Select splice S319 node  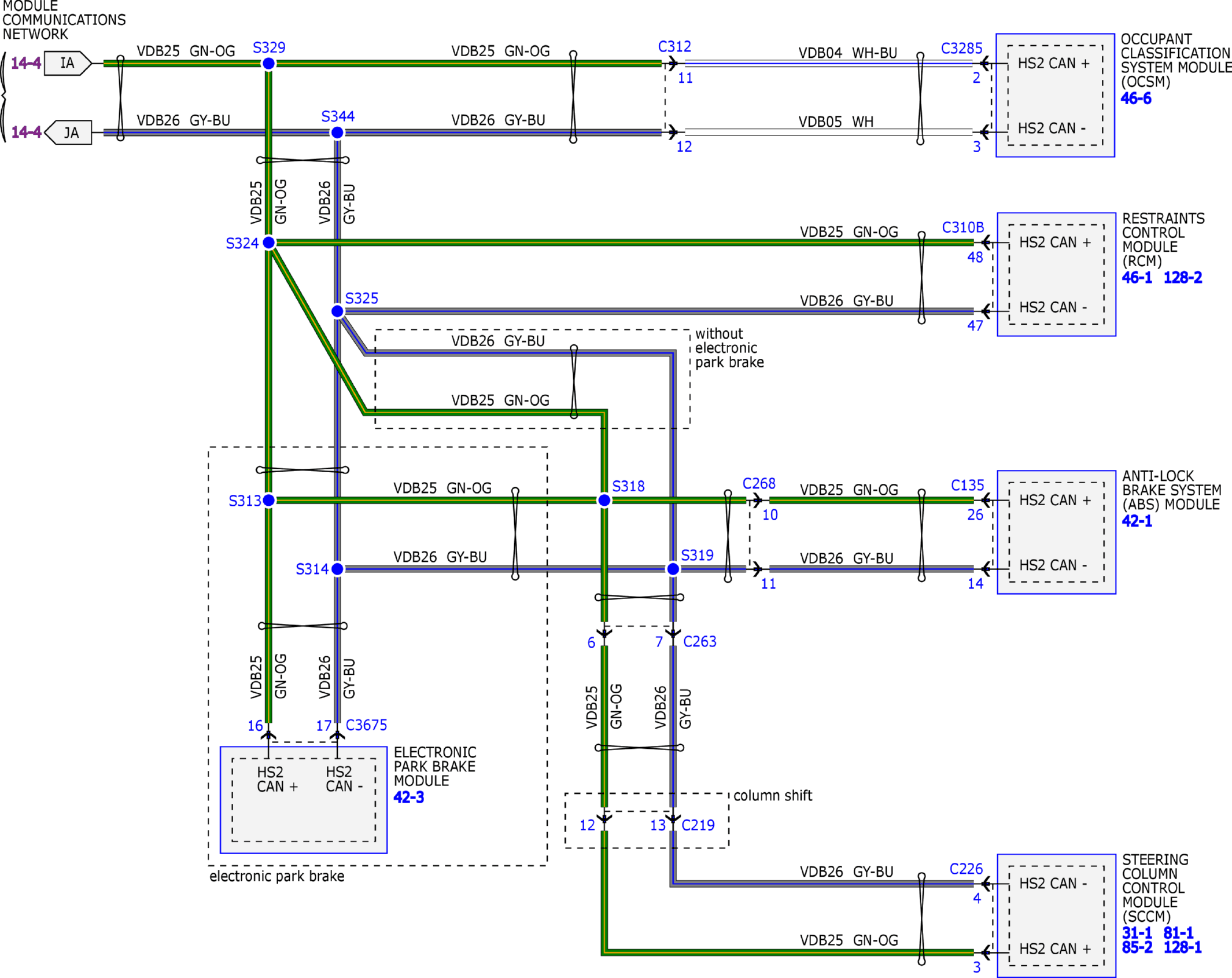coord(673,569)
